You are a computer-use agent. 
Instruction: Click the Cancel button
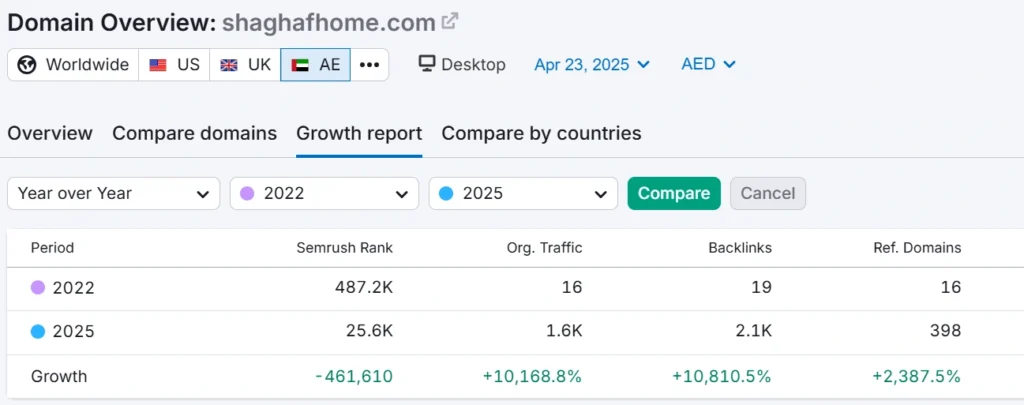(768, 193)
